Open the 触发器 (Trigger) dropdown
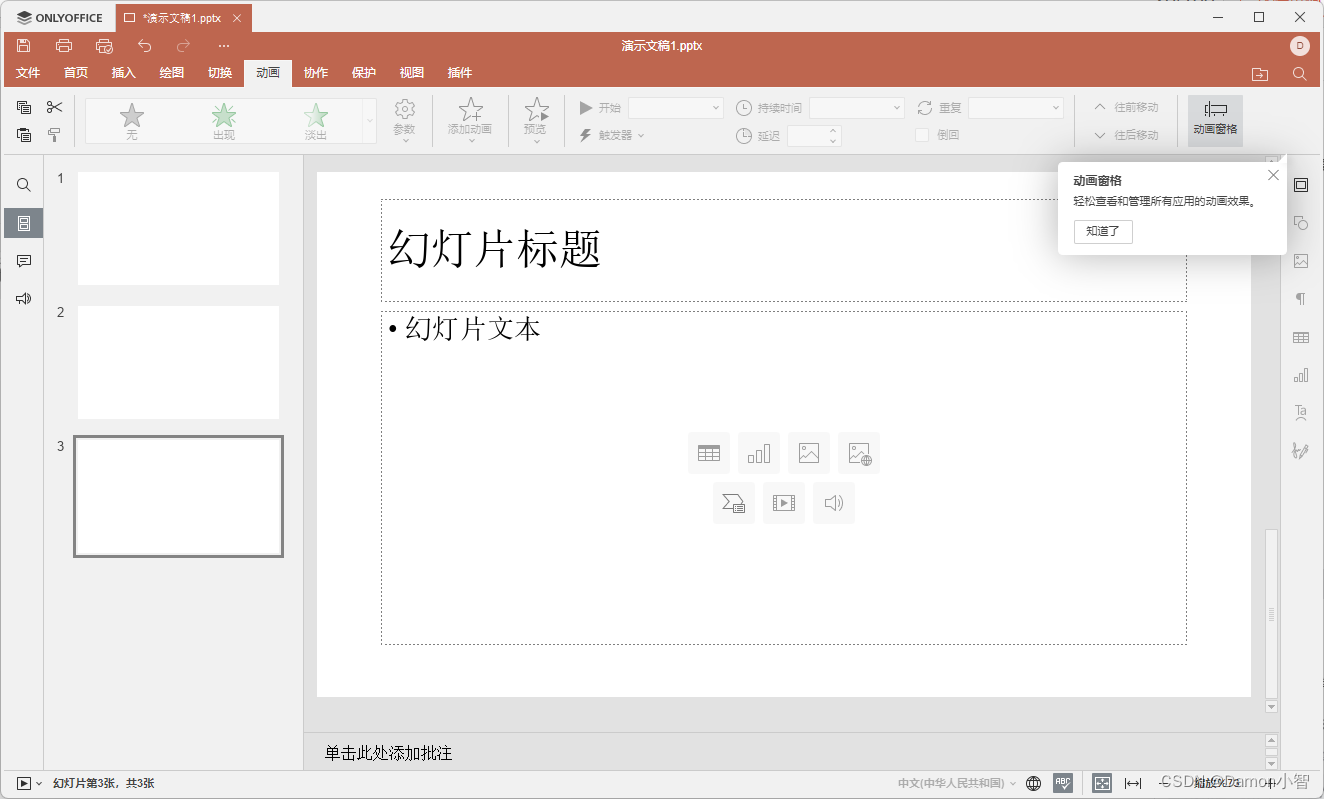 (x=612, y=135)
